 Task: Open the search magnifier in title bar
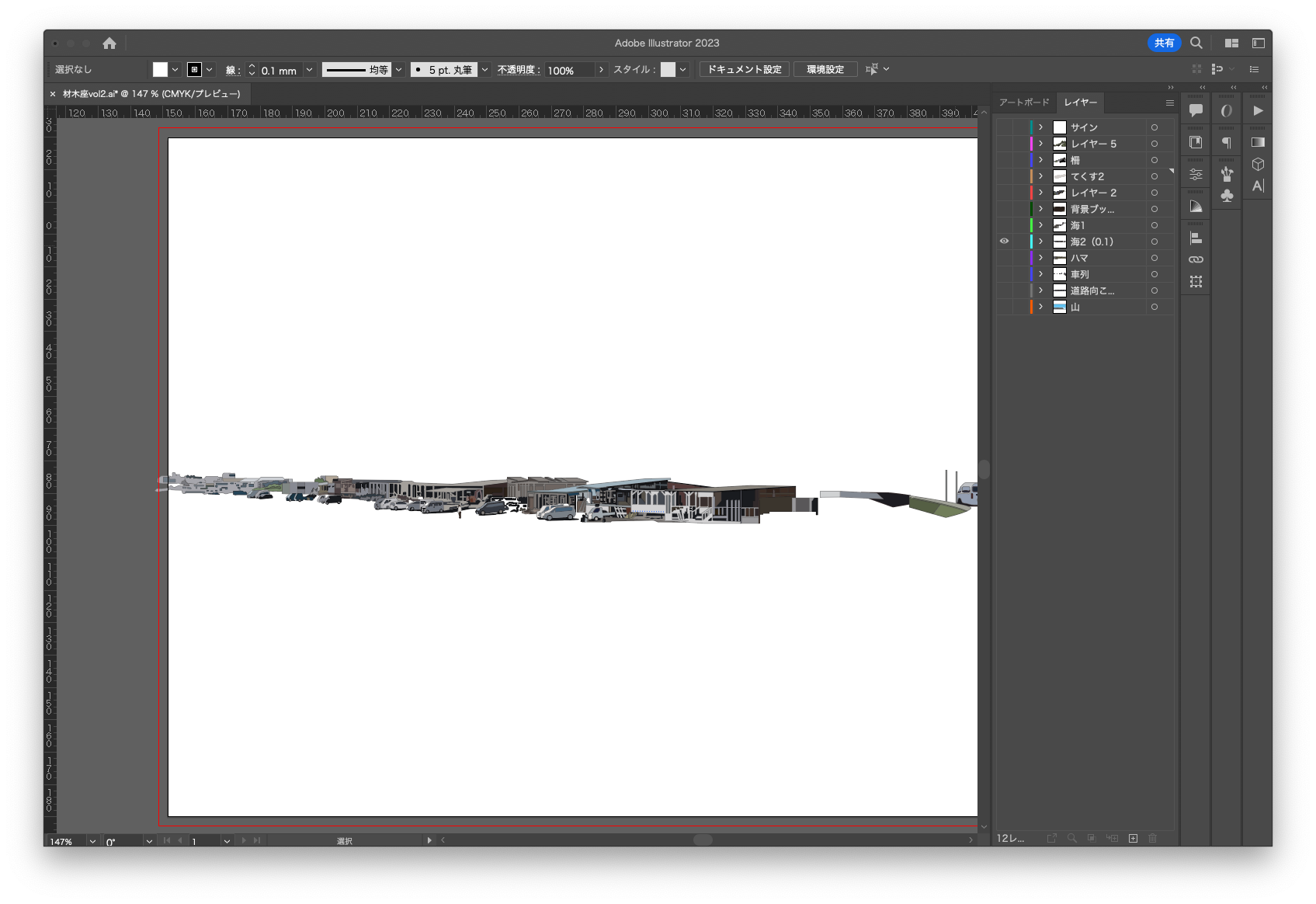pyautogui.click(x=1196, y=43)
